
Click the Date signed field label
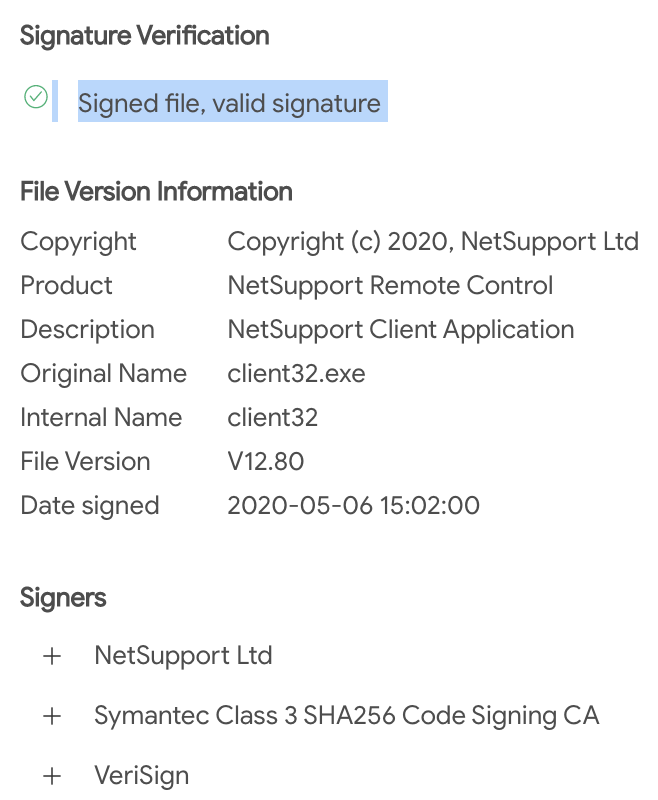coord(90,506)
